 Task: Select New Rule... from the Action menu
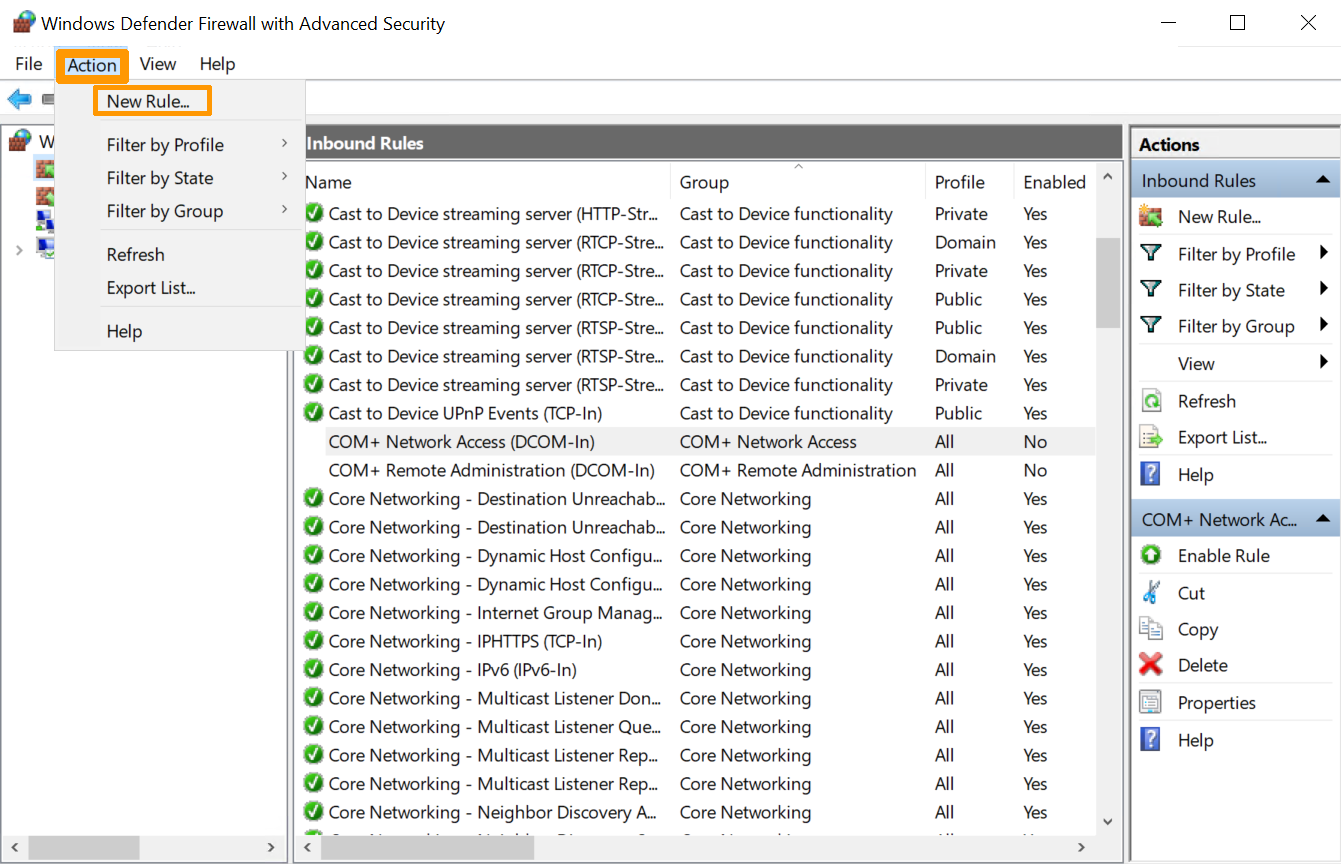(148, 101)
